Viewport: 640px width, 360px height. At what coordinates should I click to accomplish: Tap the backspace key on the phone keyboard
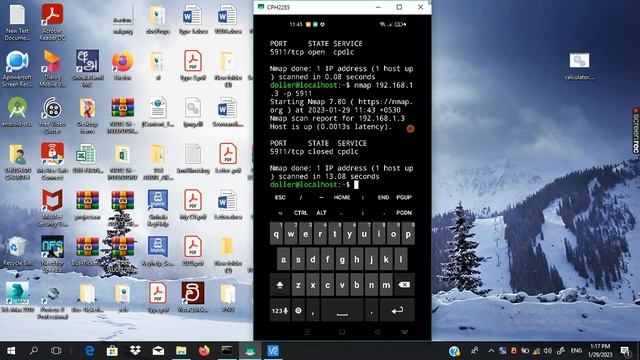tap(404, 285)
